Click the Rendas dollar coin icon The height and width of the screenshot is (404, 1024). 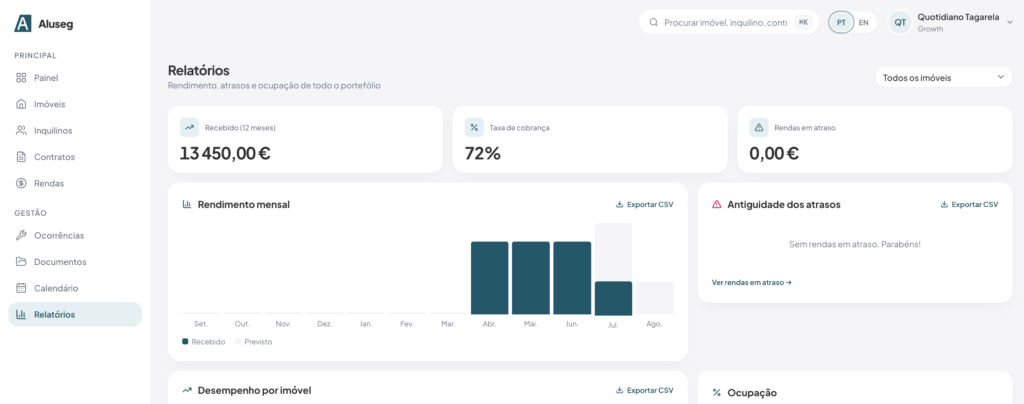coord(21,183)
